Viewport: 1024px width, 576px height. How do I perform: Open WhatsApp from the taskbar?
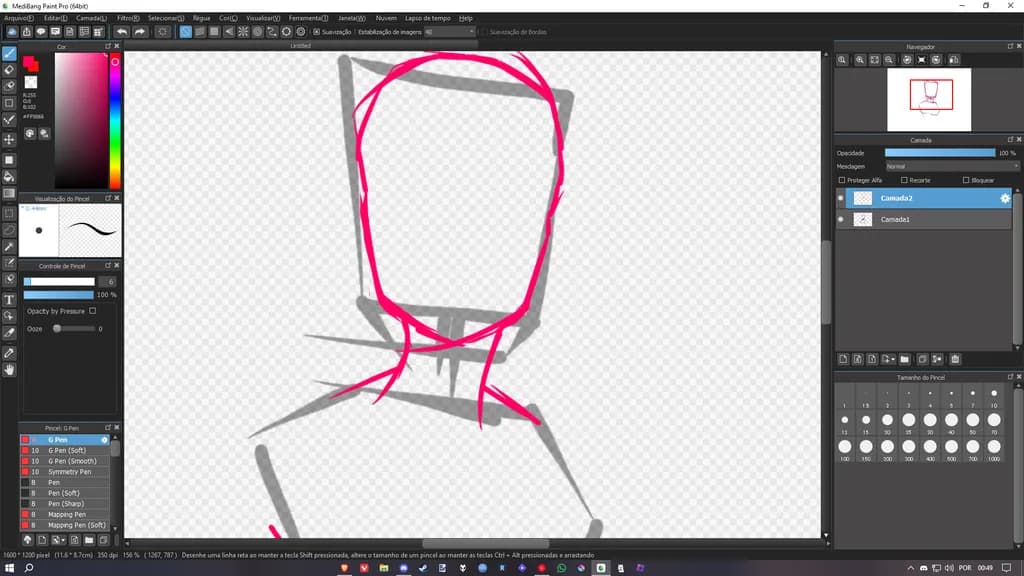[561, 568]
